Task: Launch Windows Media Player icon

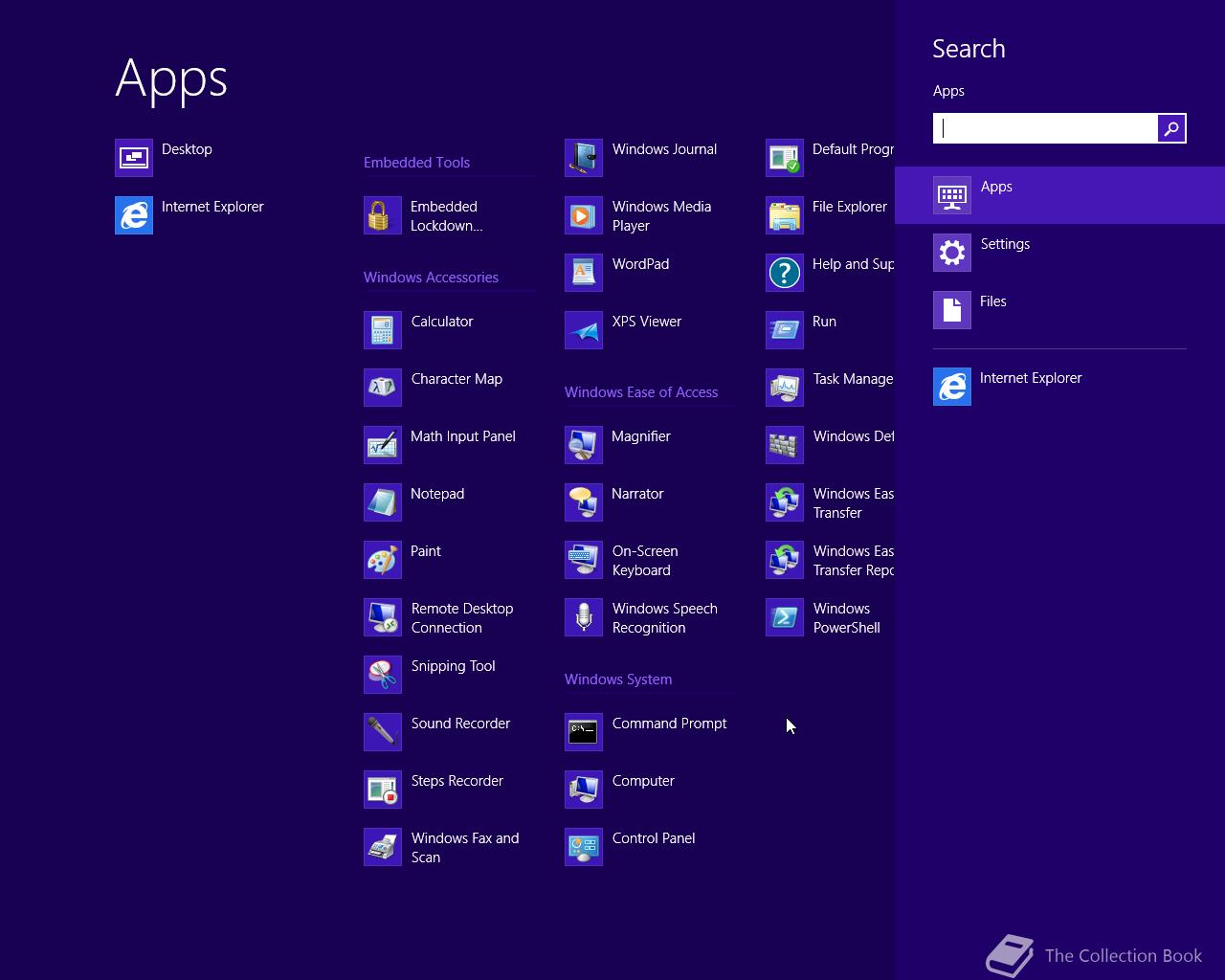Action: (584, 215)
